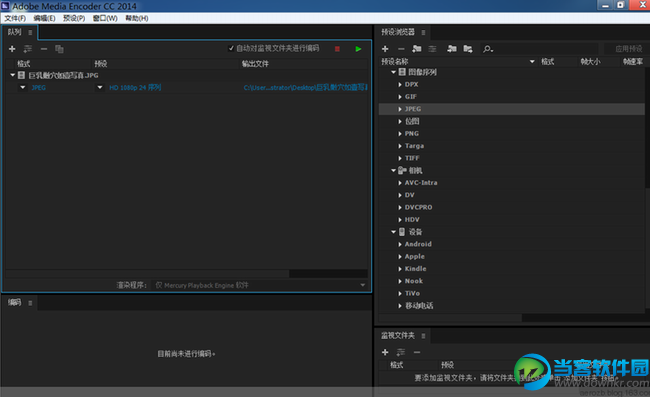The width and height of the screenshot is (650, 397).
Task: Select the Apple preset folder row
Action: pos(512,257)
